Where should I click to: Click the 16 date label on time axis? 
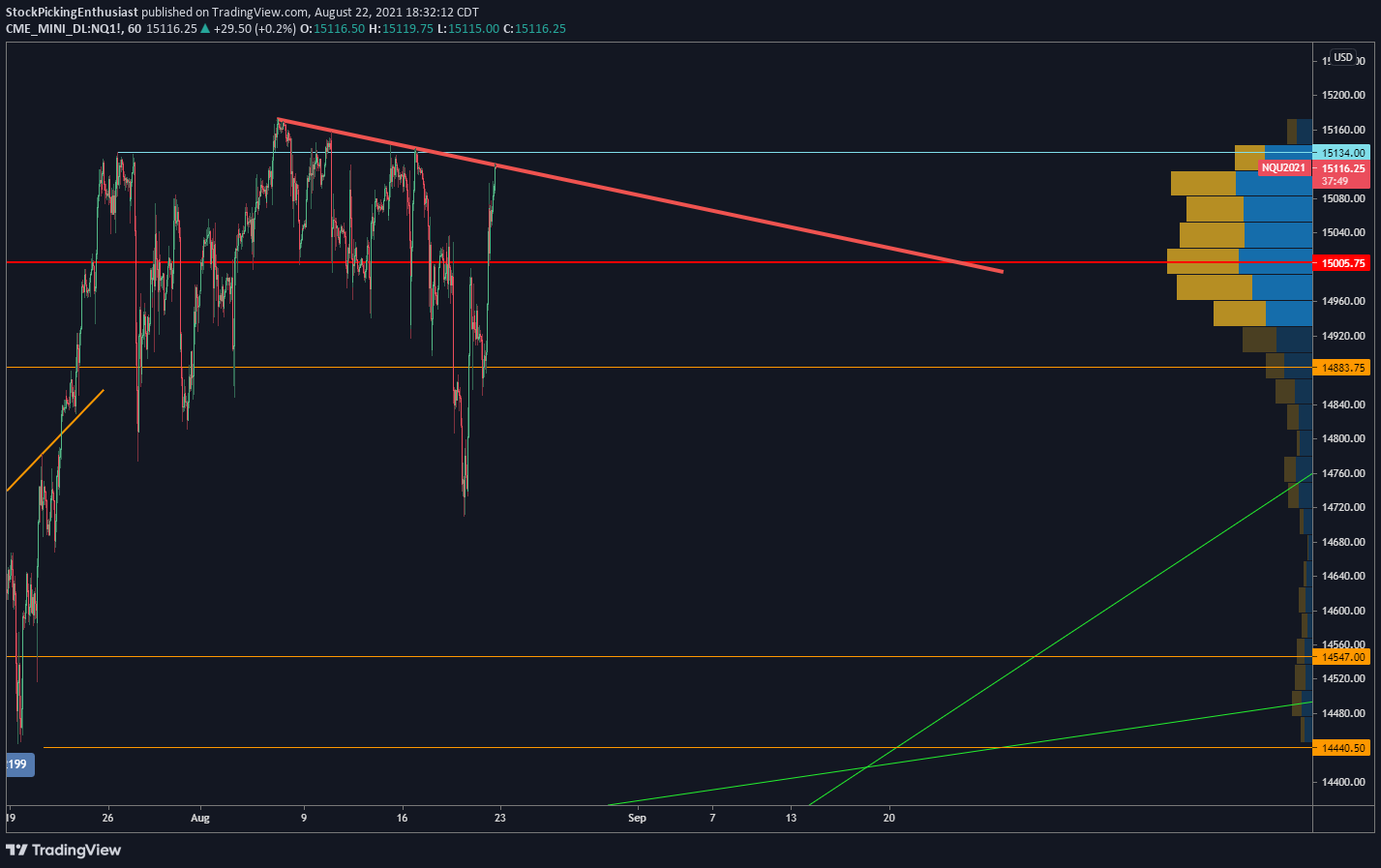point(402,818)
